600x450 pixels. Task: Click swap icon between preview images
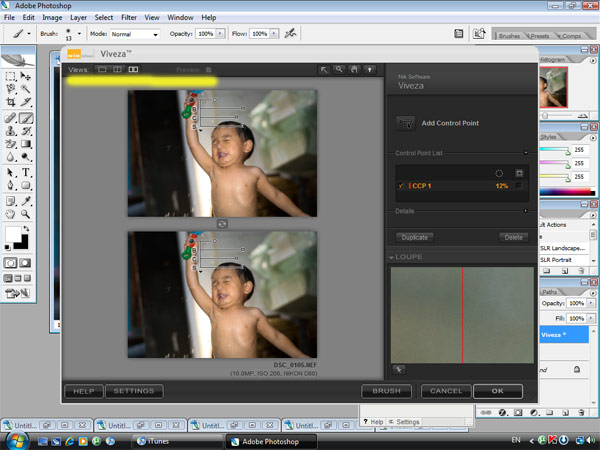(222, 224)
